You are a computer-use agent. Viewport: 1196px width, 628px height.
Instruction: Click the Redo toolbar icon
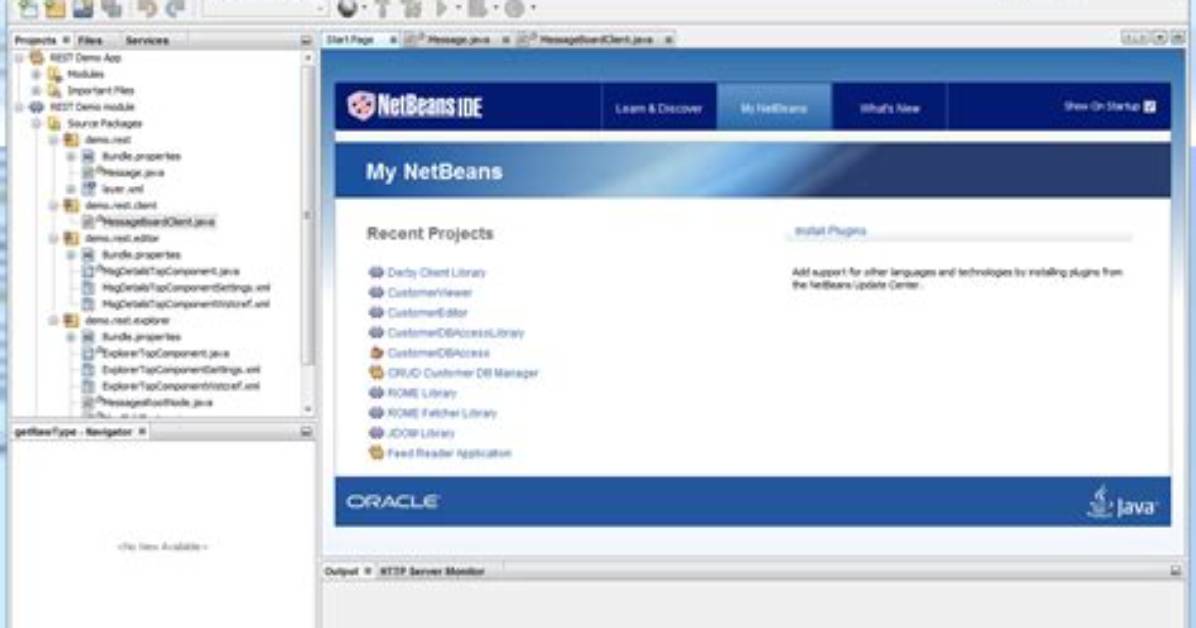(175, 8)
